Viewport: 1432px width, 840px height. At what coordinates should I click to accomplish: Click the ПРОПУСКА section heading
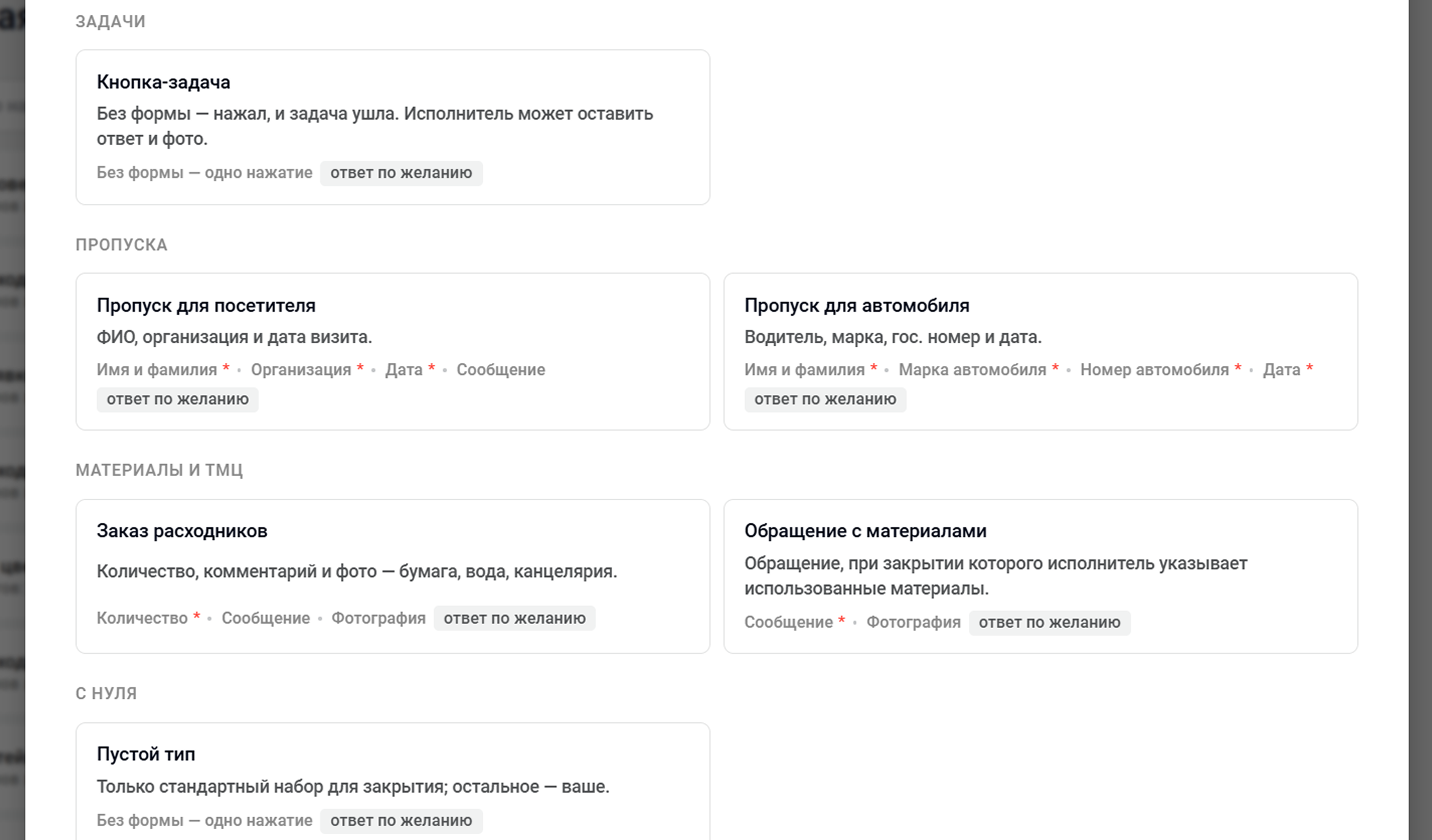[122, 245]
